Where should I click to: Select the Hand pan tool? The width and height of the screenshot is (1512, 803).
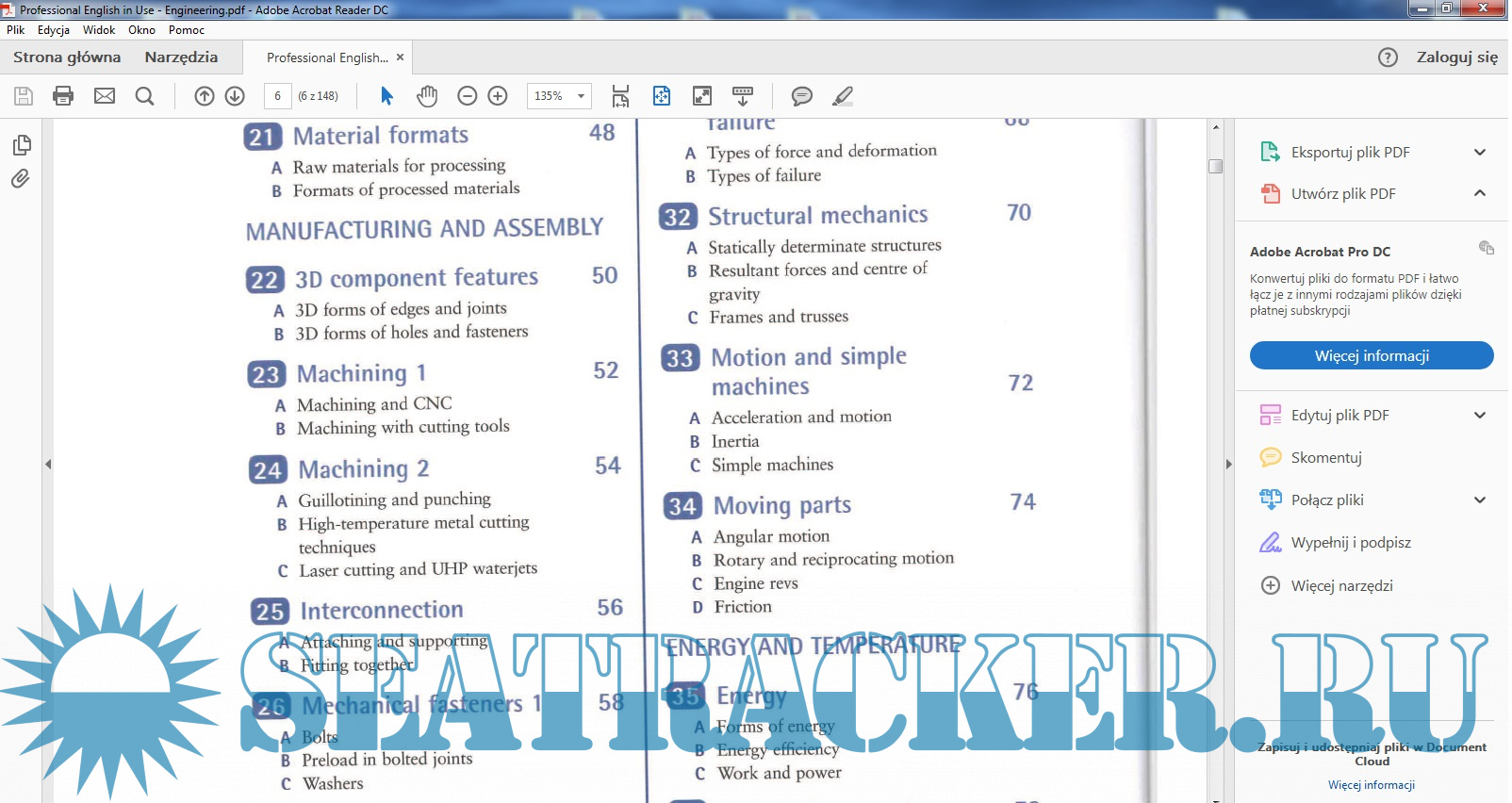coord(427,96)
